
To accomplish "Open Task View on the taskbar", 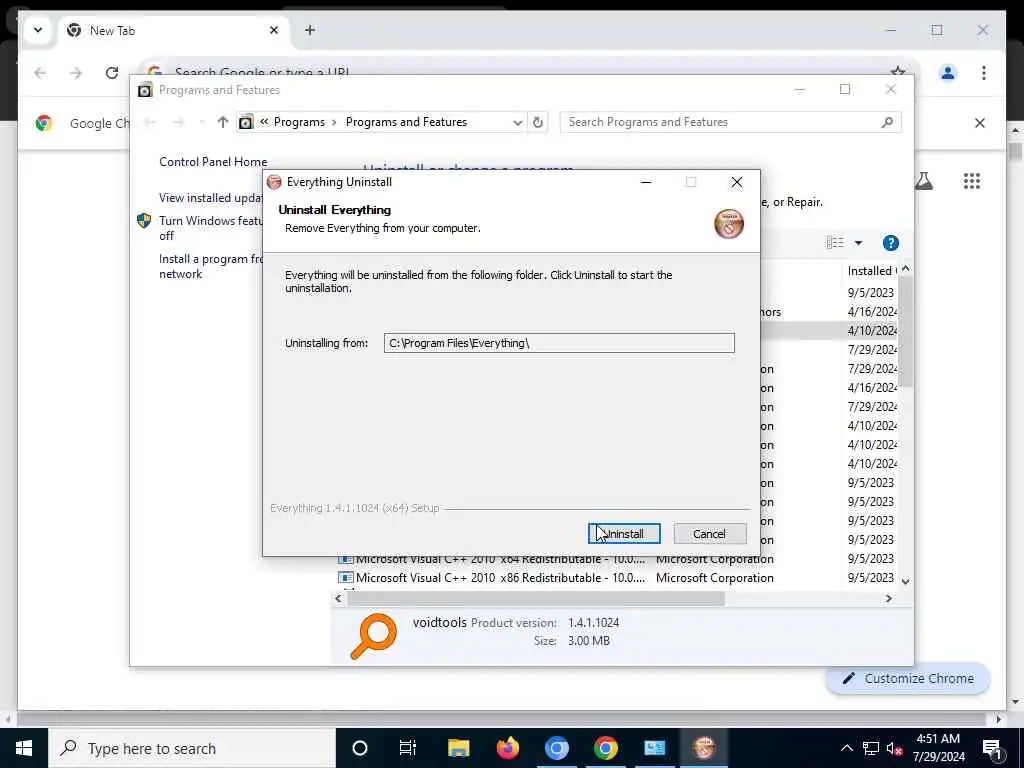I will [408, 748].
